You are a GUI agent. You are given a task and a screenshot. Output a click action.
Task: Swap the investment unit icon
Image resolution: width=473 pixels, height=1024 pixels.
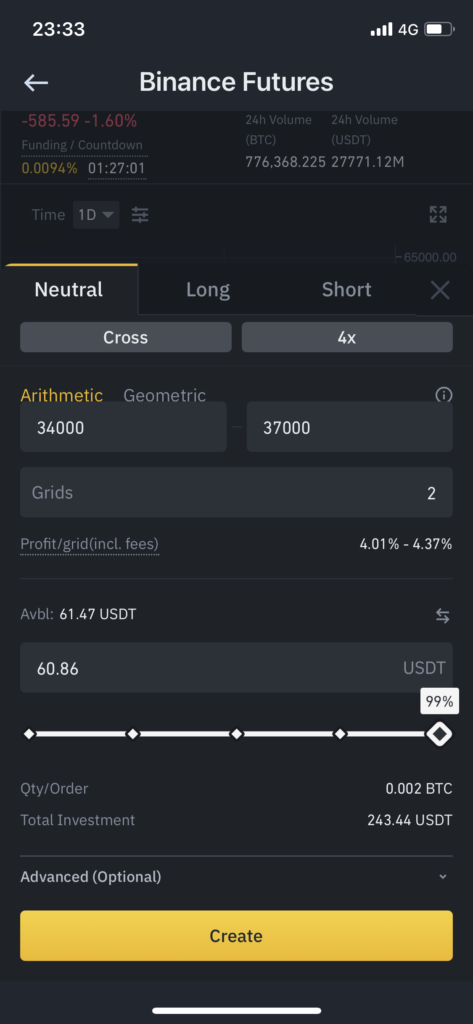443,615
